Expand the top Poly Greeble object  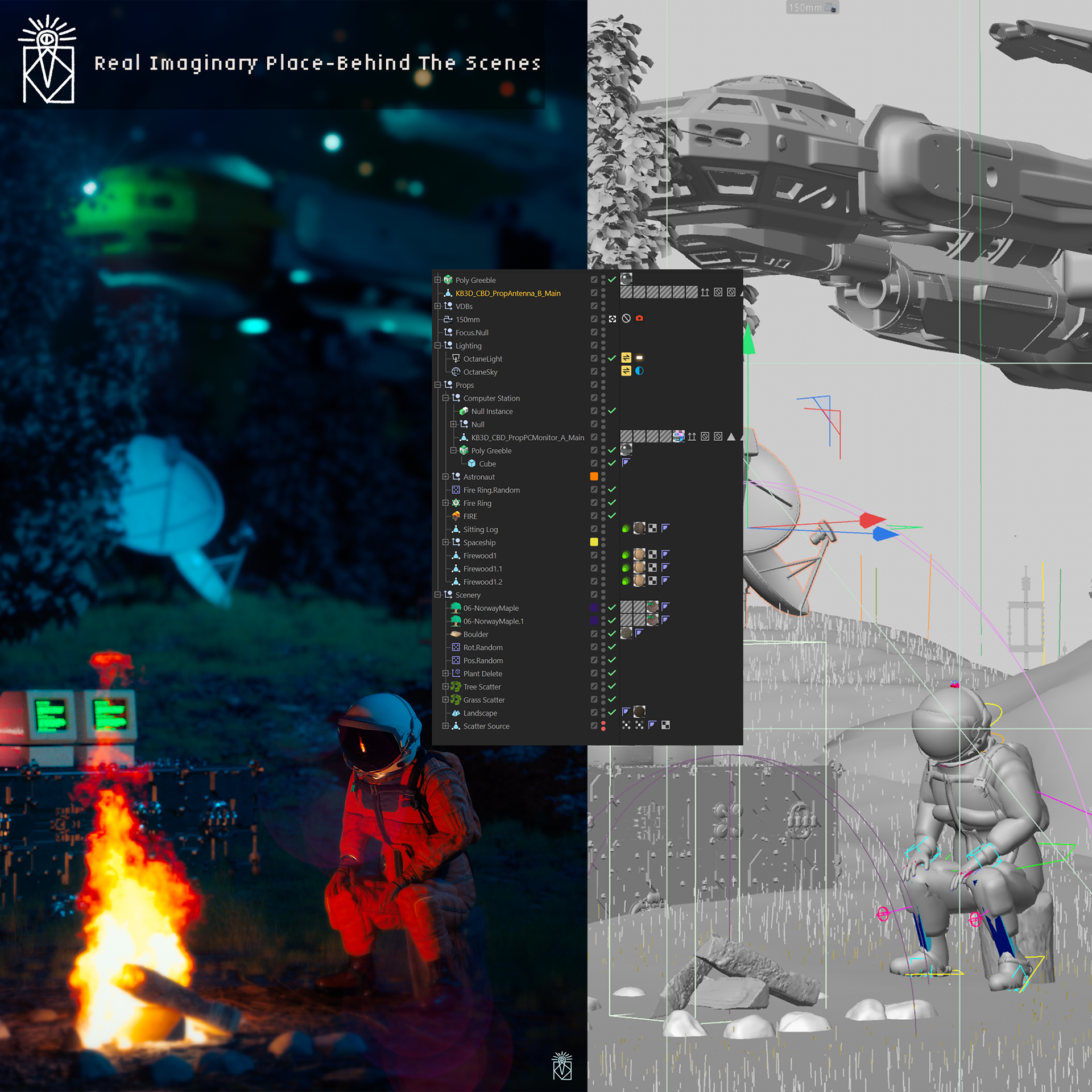tap(437, 280)
